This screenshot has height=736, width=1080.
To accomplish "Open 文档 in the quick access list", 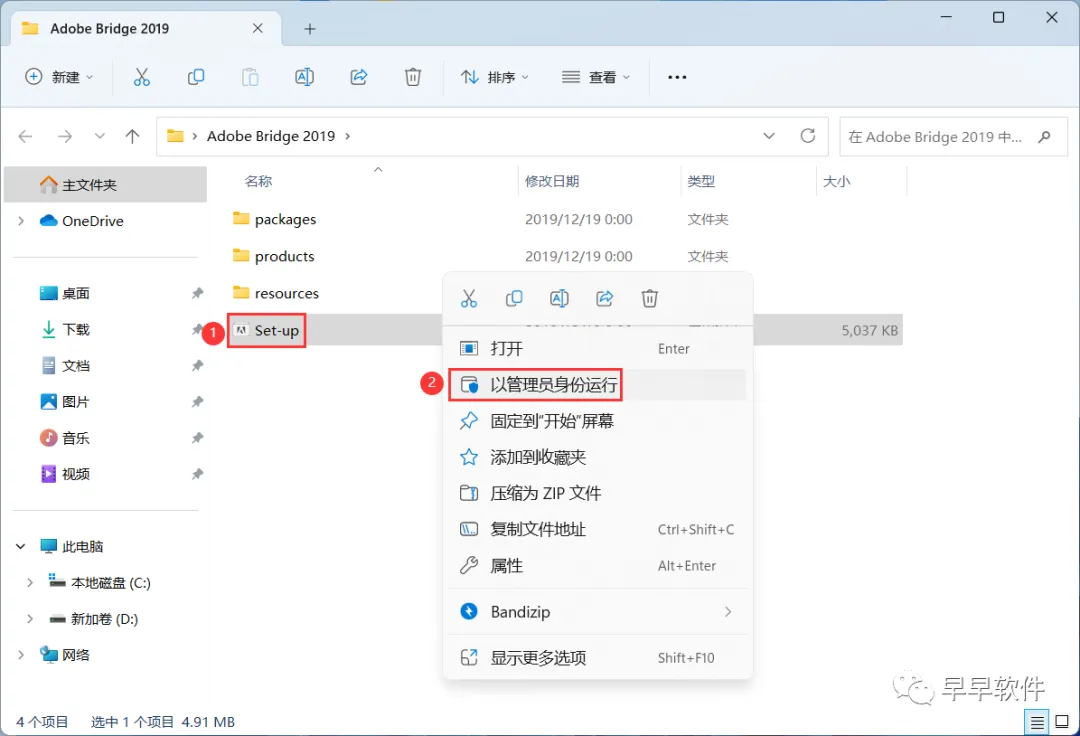I will pos(65,366).
